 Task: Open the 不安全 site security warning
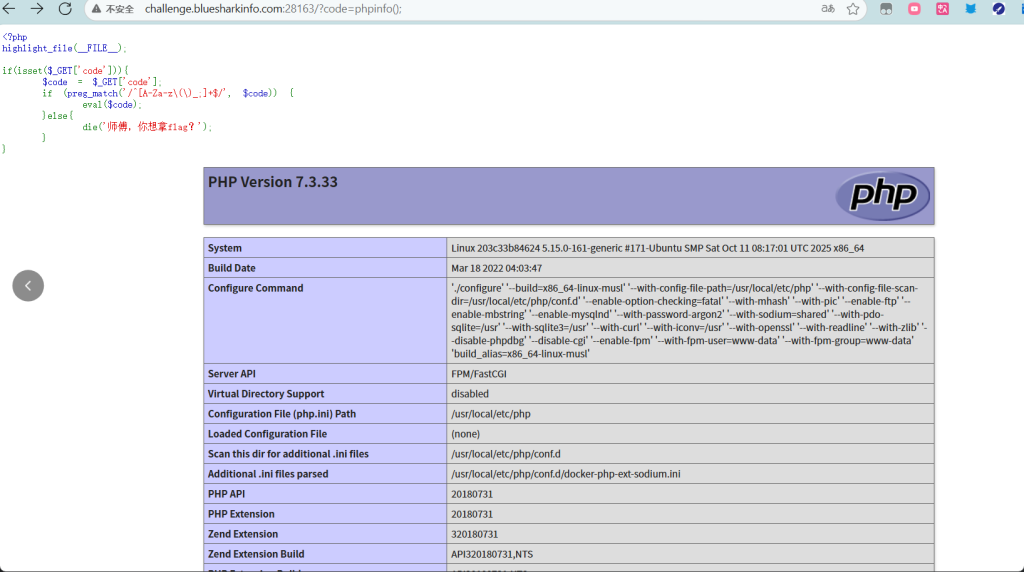pos(112,9)
